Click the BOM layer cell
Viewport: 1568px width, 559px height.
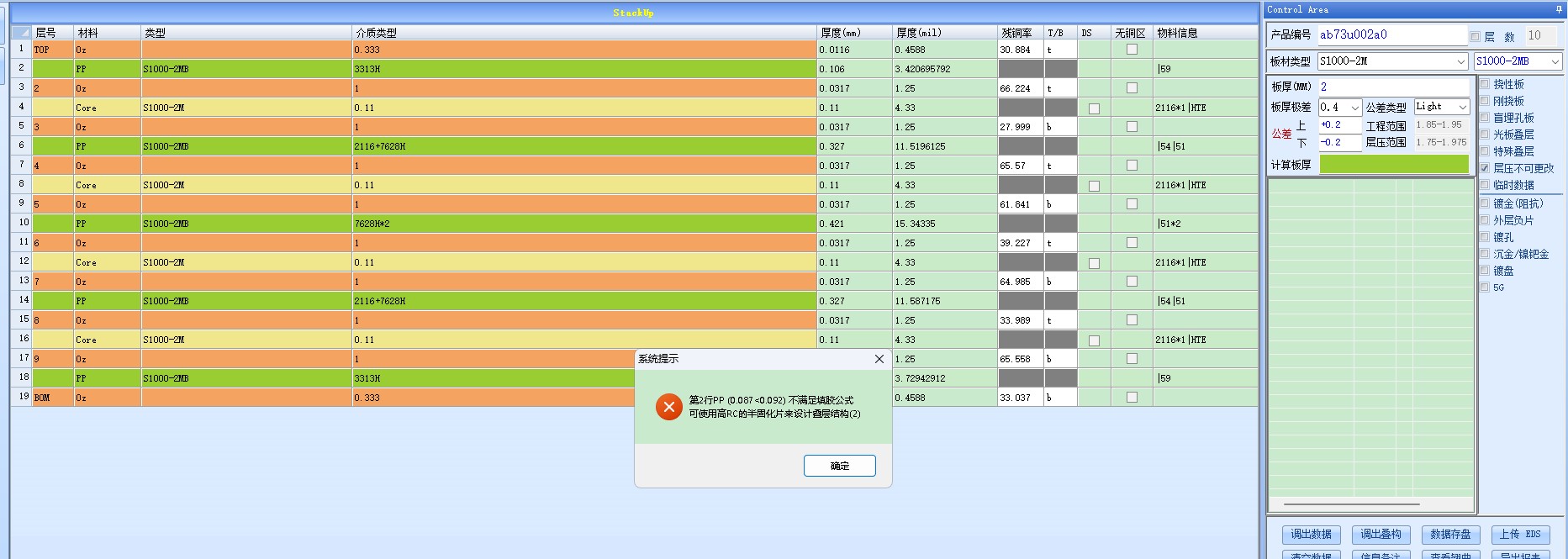pyautogui.click(x=53, y=398)
